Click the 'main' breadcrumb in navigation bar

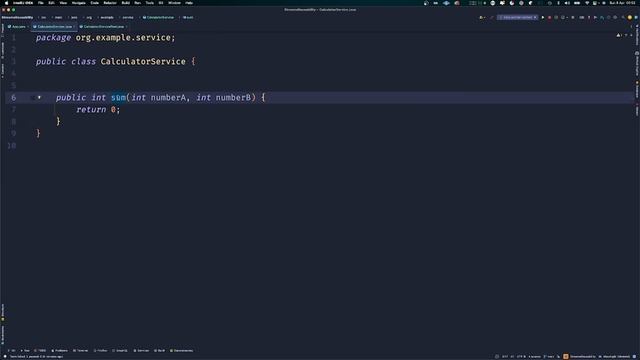58,18
